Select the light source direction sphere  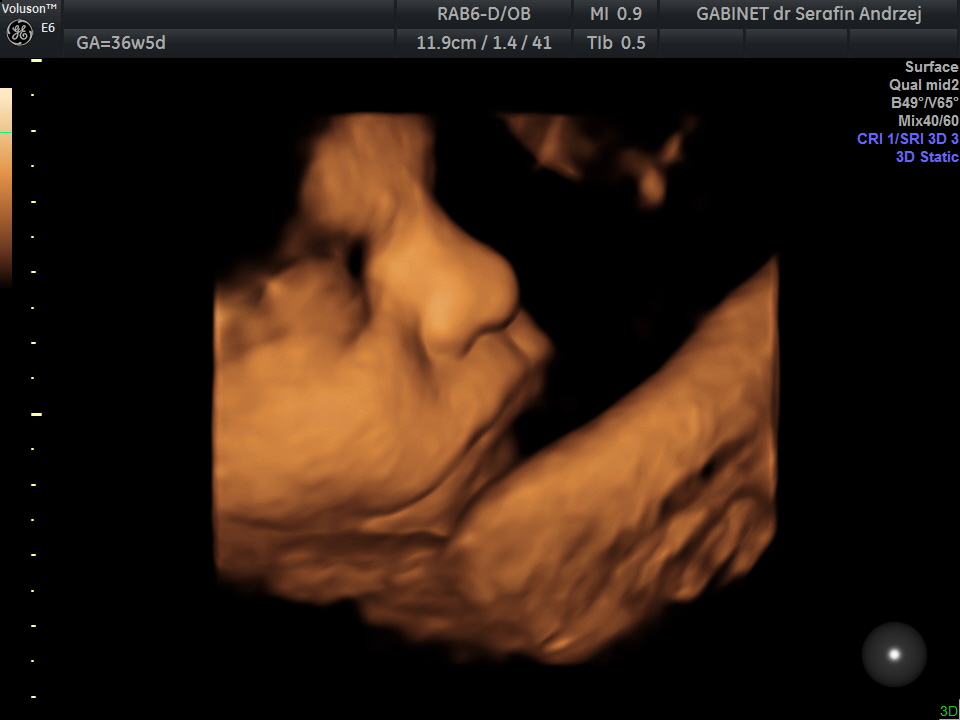pos(894,654)
